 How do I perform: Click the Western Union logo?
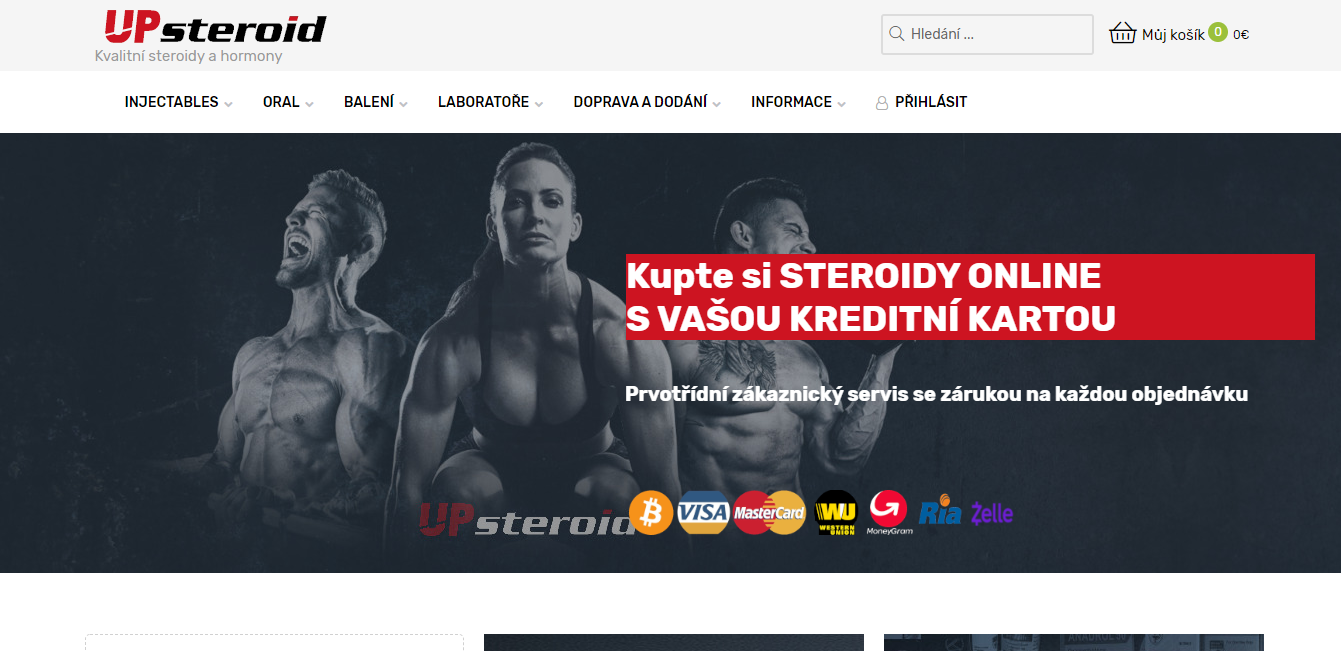[x=836, y=513]
